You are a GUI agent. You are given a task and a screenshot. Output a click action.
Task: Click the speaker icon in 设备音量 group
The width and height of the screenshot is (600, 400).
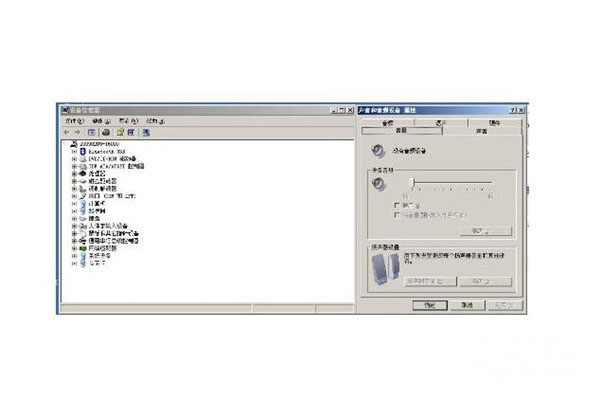378,184
